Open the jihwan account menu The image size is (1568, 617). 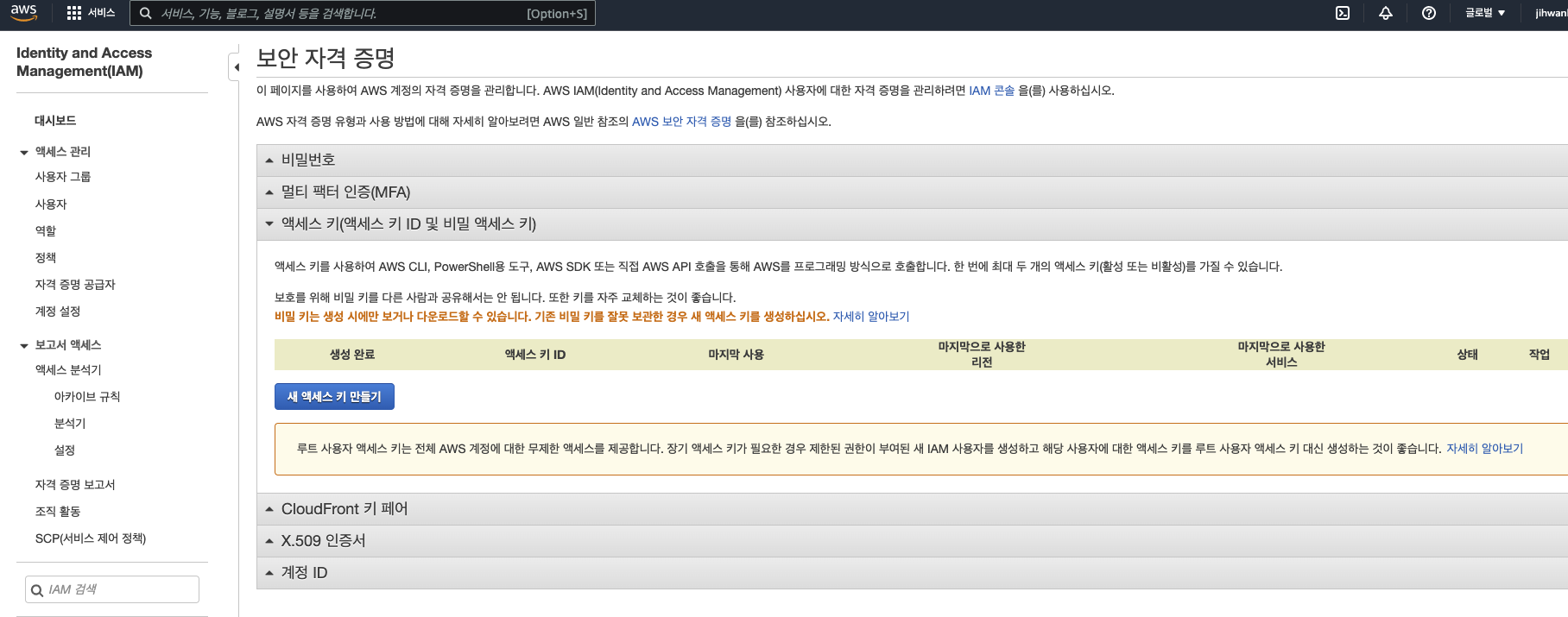[x=1551, y=13]
